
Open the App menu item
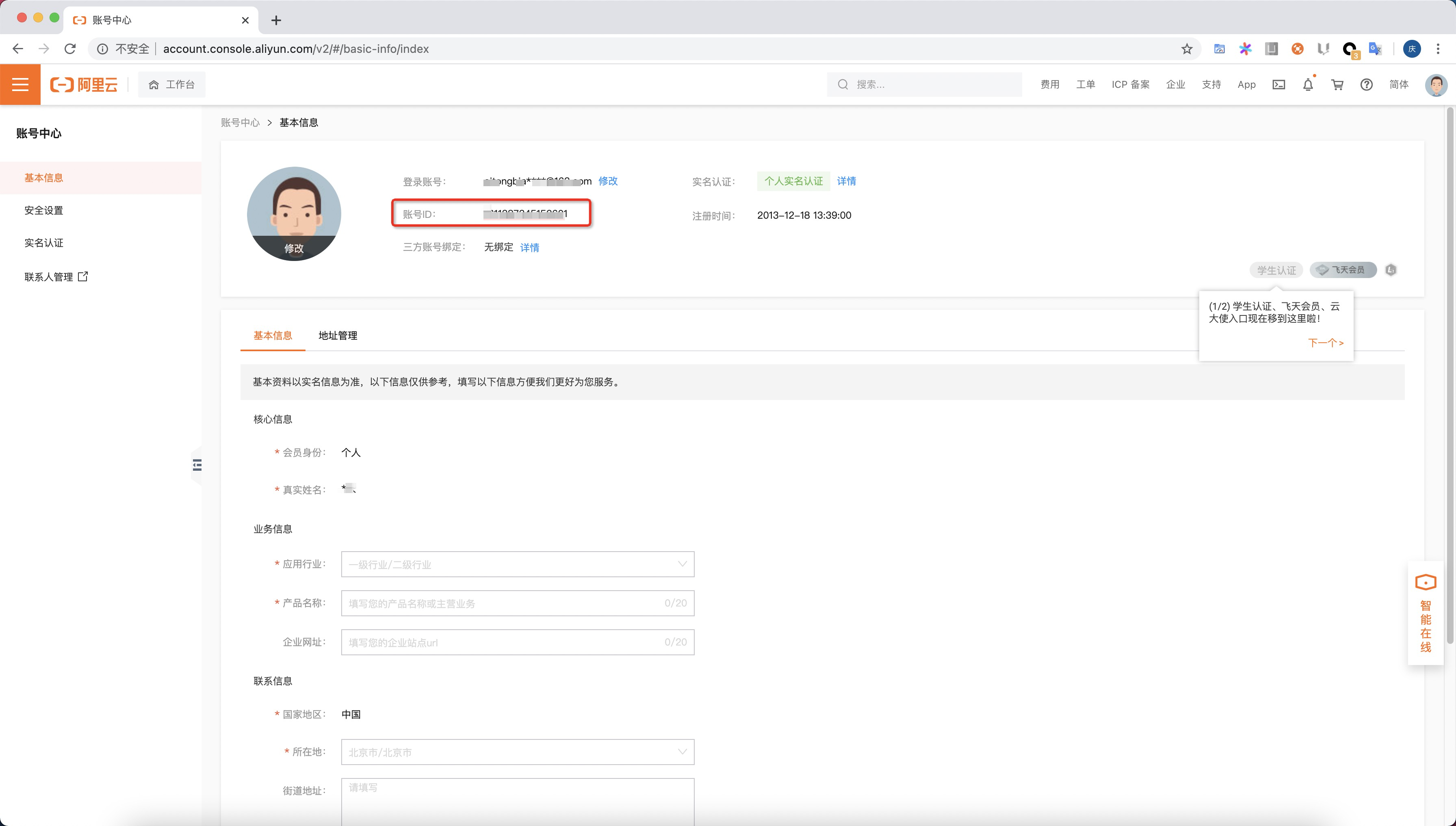coord(1246,85)
